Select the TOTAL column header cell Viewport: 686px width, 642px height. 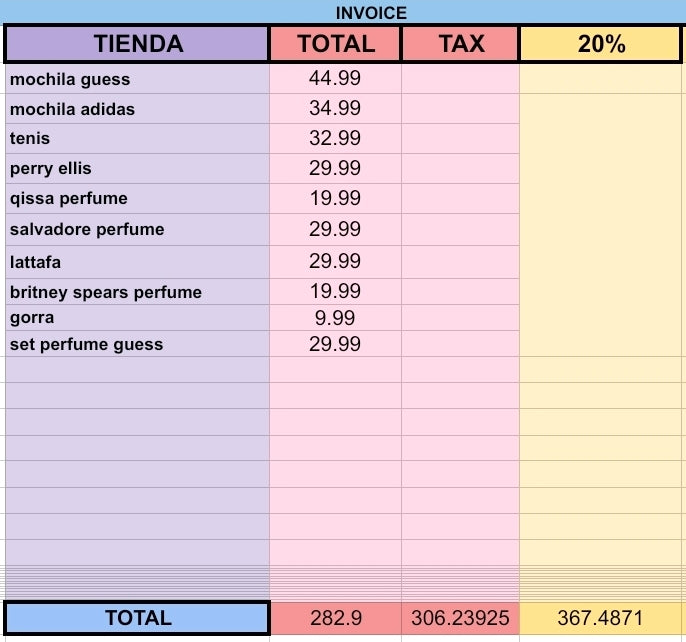tap(336, 44)
